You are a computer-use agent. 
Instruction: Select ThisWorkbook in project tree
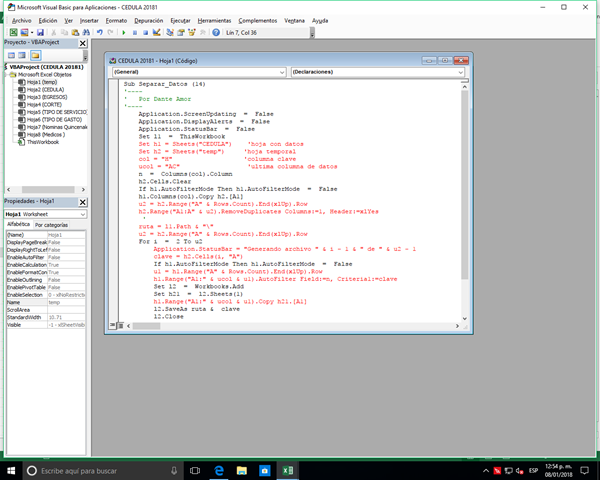[43, 142]
